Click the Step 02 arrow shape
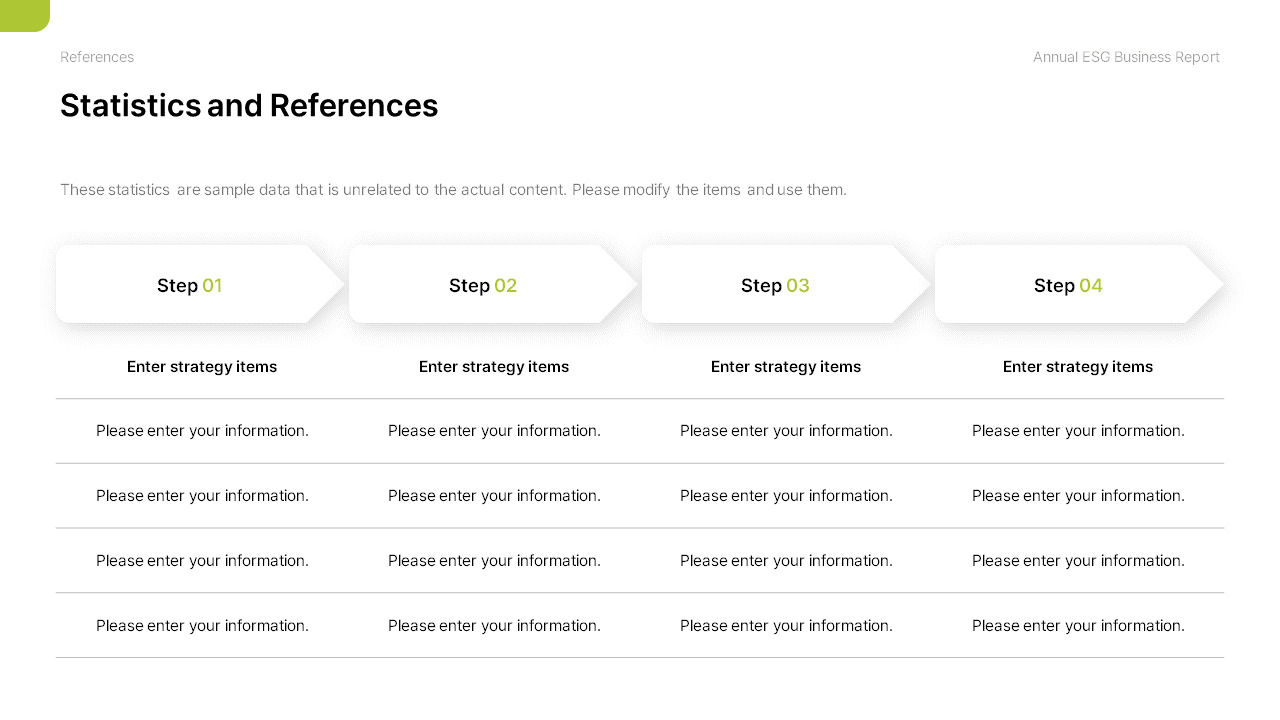This screenshot has height=720, width=1280. coord(493,284)
